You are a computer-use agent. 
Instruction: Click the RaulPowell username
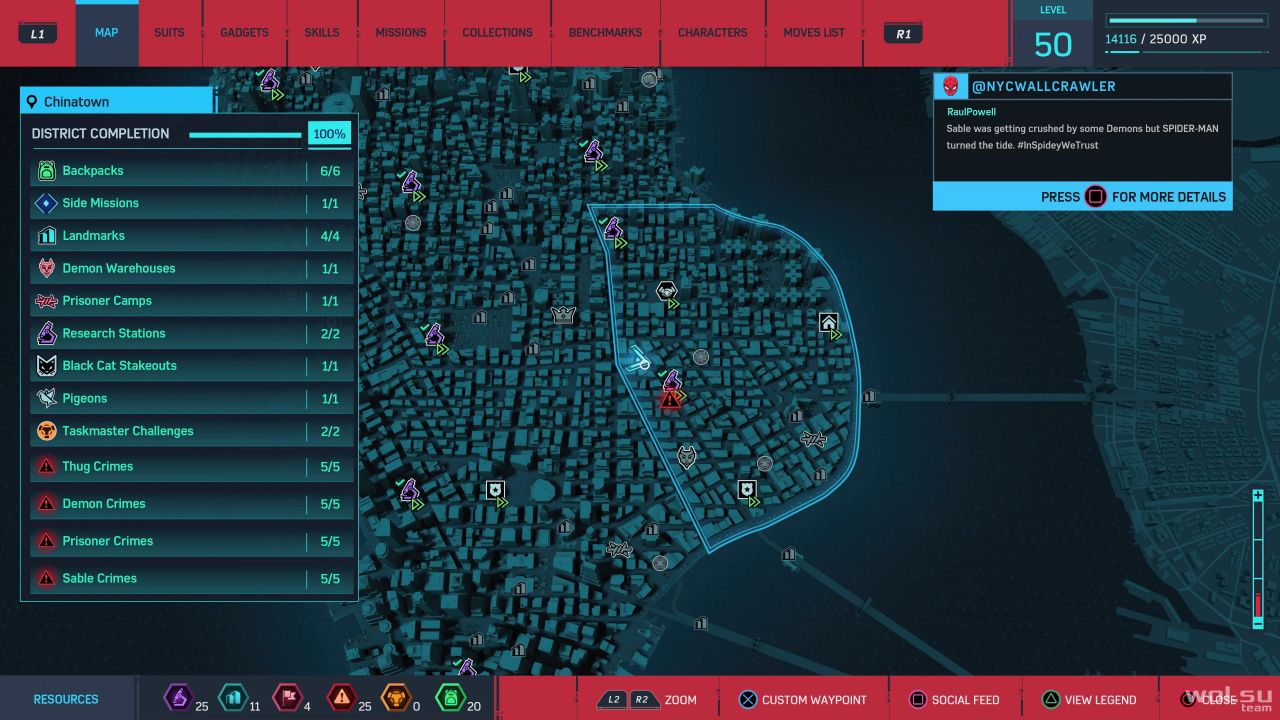(971, 113)
